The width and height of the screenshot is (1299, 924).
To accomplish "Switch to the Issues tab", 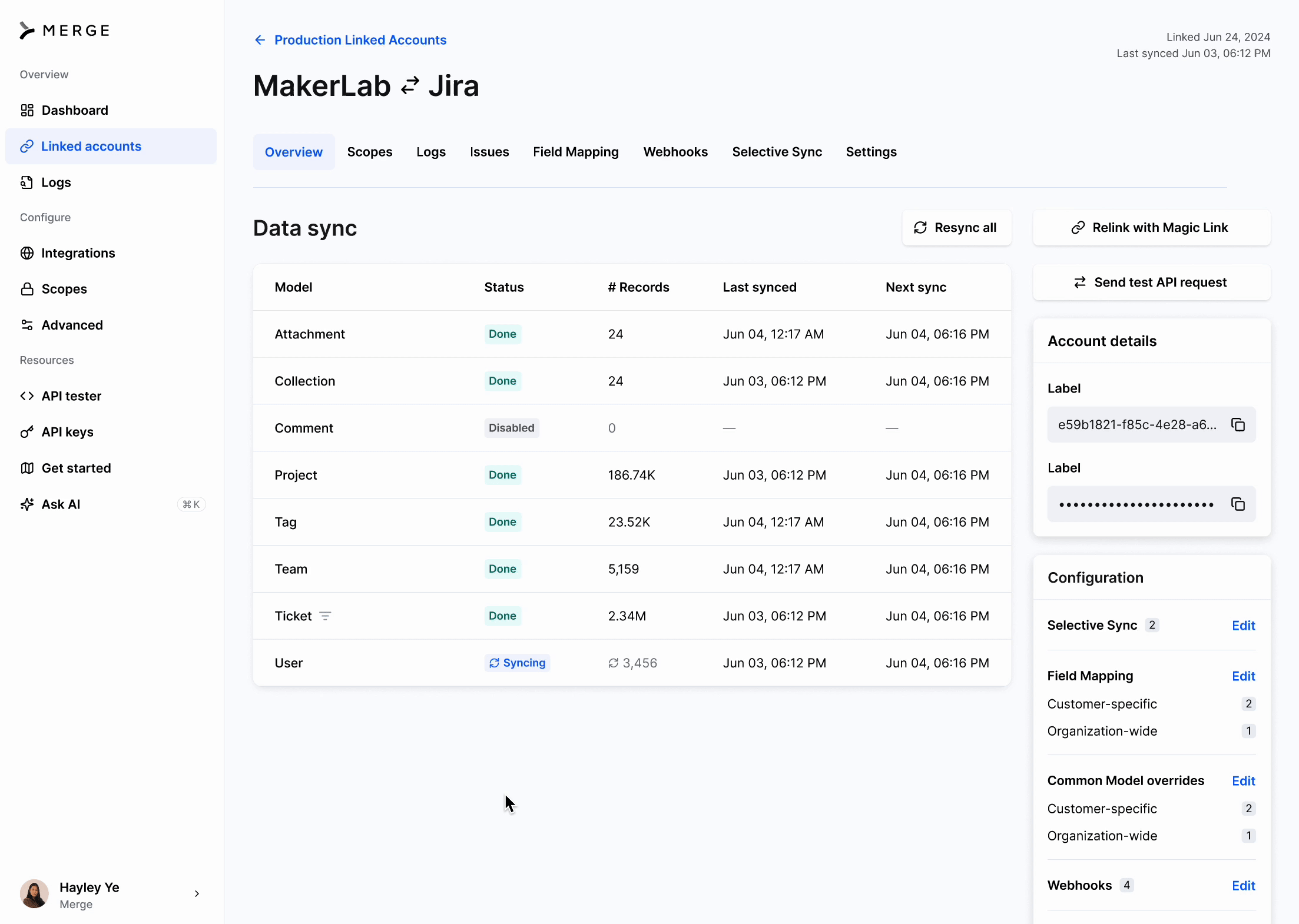I will 489,152.
